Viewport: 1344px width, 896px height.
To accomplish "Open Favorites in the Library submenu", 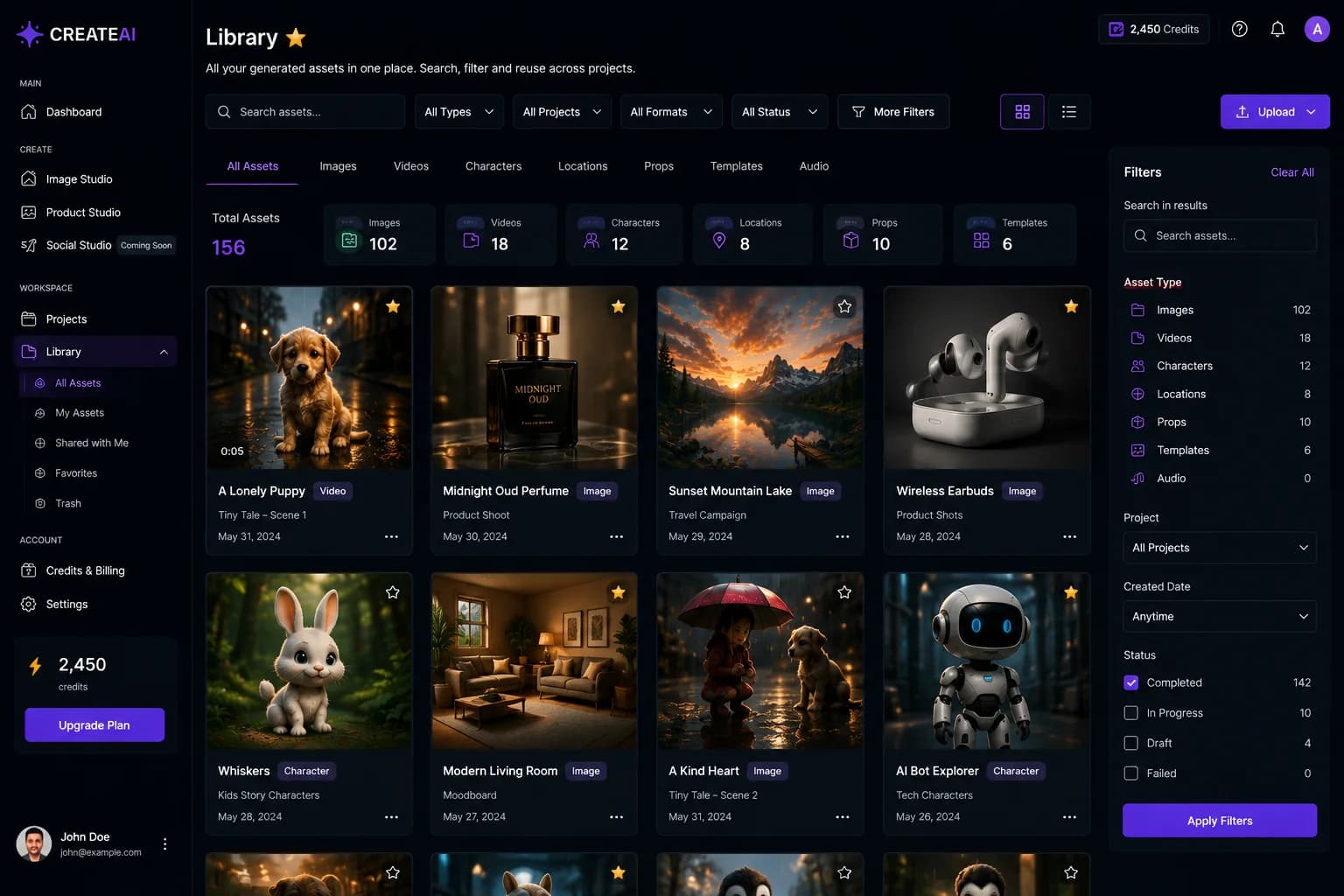I will 76,473.
